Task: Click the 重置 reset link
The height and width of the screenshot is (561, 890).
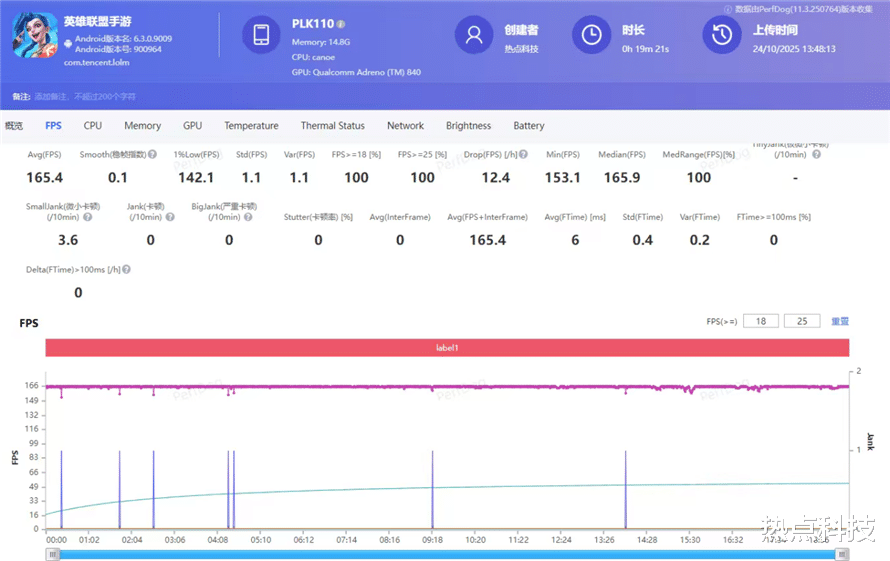Action: point(840,322)
